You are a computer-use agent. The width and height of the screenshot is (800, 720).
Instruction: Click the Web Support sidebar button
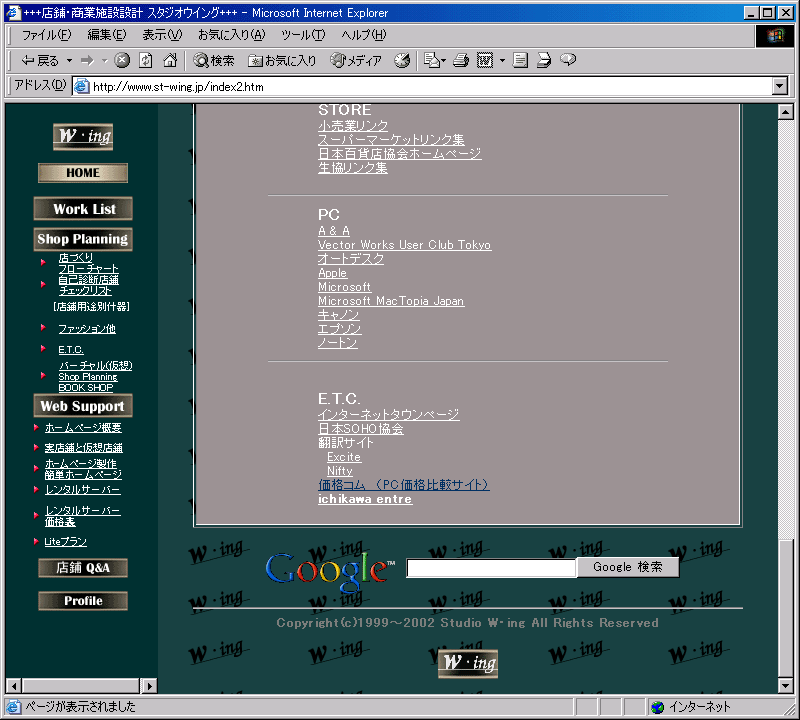(x=83, y=406)
